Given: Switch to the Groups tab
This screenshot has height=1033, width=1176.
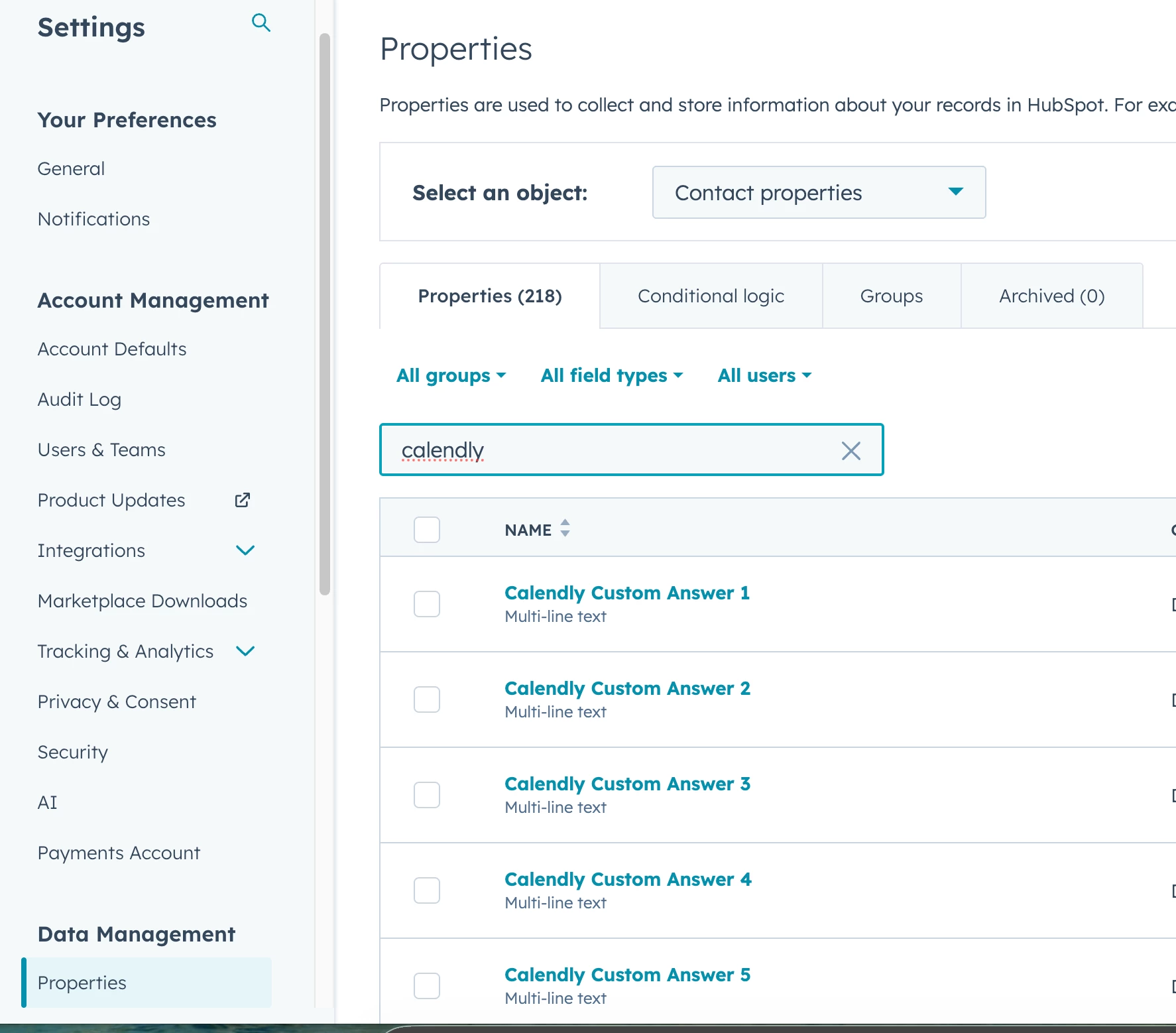Looking at the screenshot, I should [892, 296].
